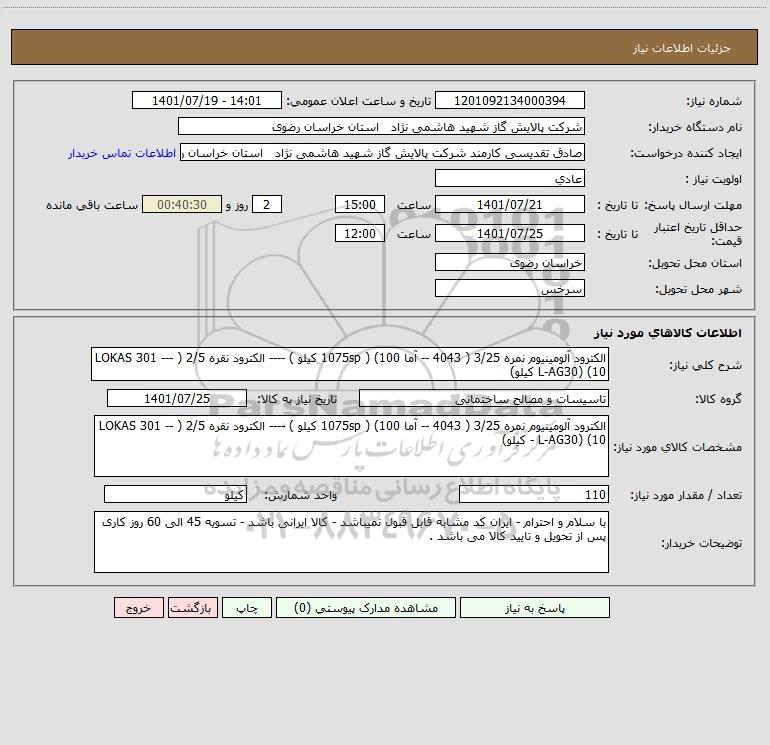Image resolution: width=770 pixels, height=745 pixels.
Task: Click the بازگشت back button
Action: pyautogui.click(x=192, y=608)
